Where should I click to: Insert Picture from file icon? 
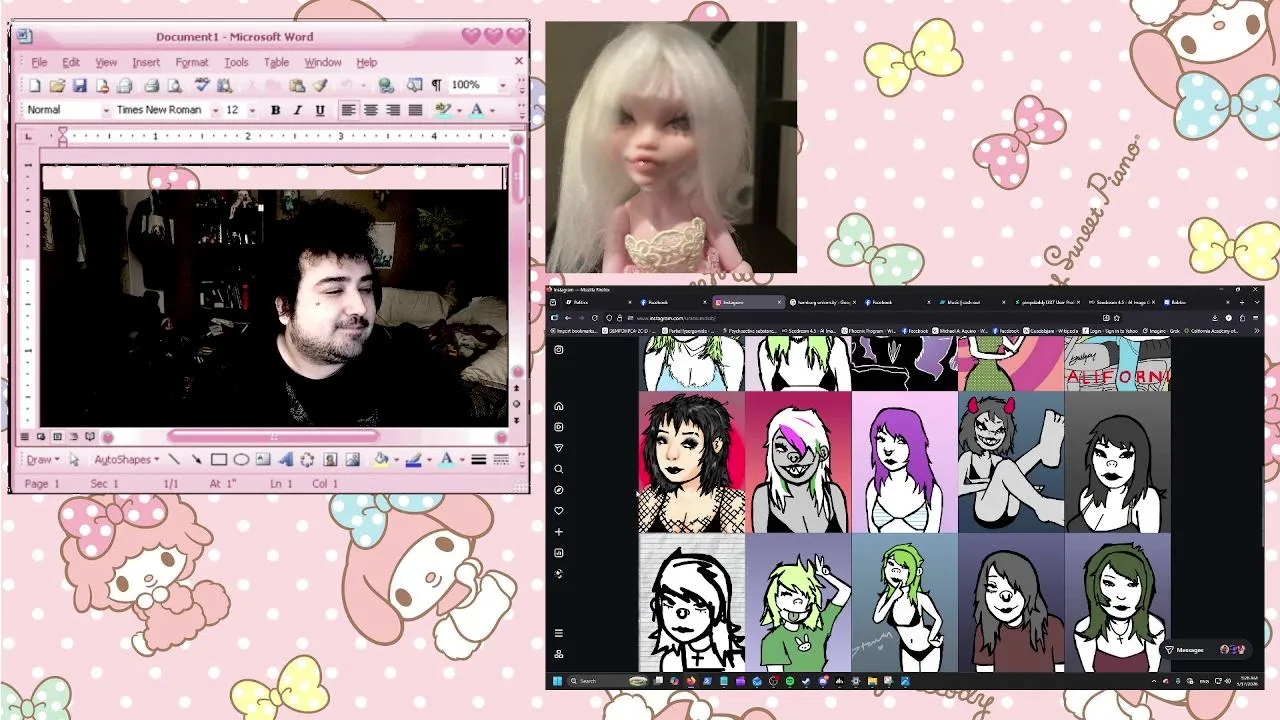(352, 460)
